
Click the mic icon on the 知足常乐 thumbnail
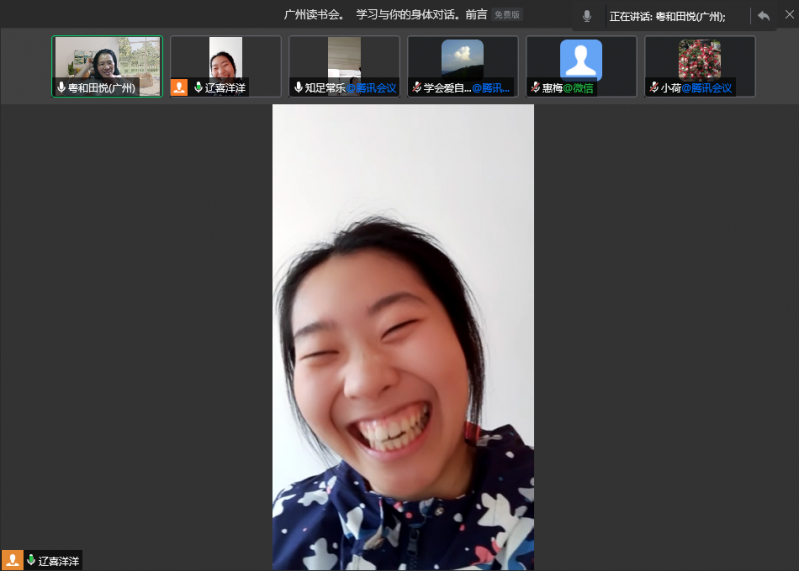coord(298,88)
